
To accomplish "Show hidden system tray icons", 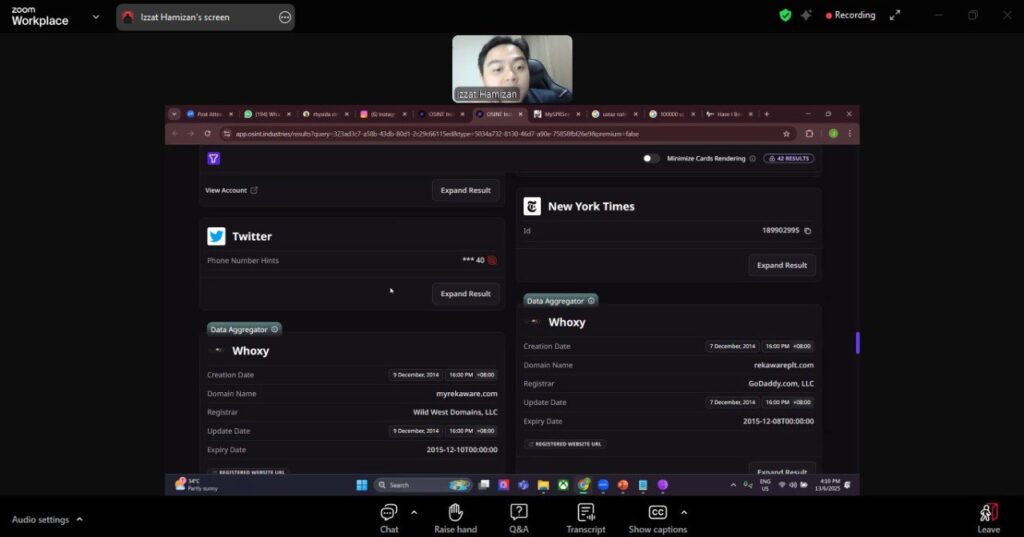I will click(x=733, y=485).
